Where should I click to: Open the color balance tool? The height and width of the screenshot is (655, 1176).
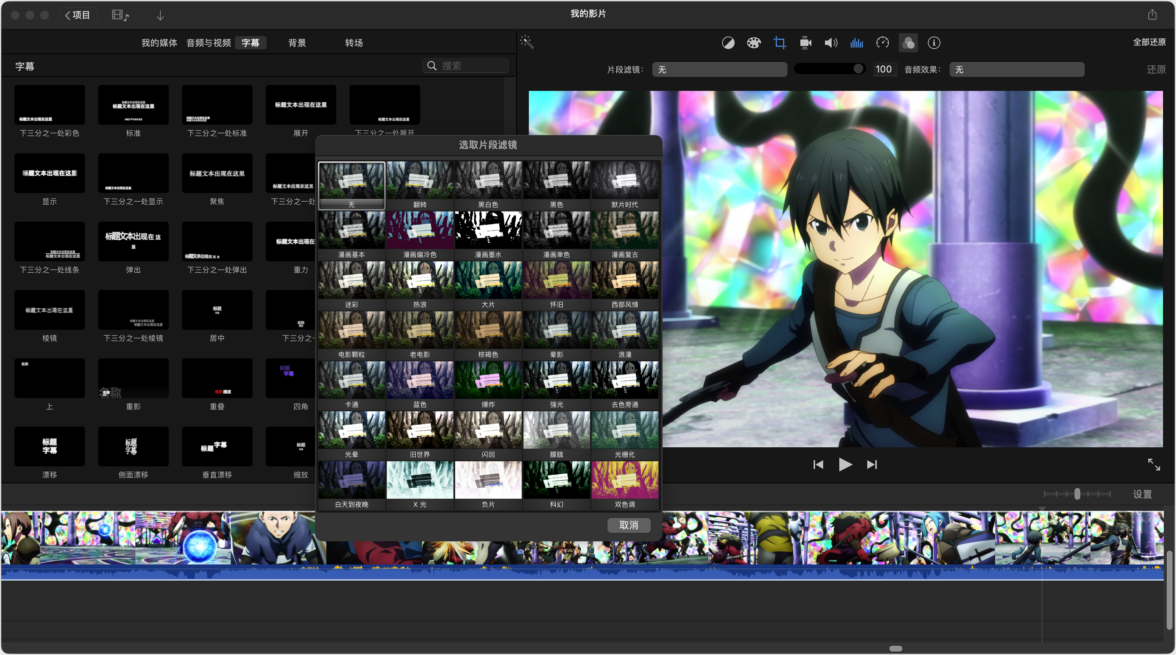tap(728, 43)
